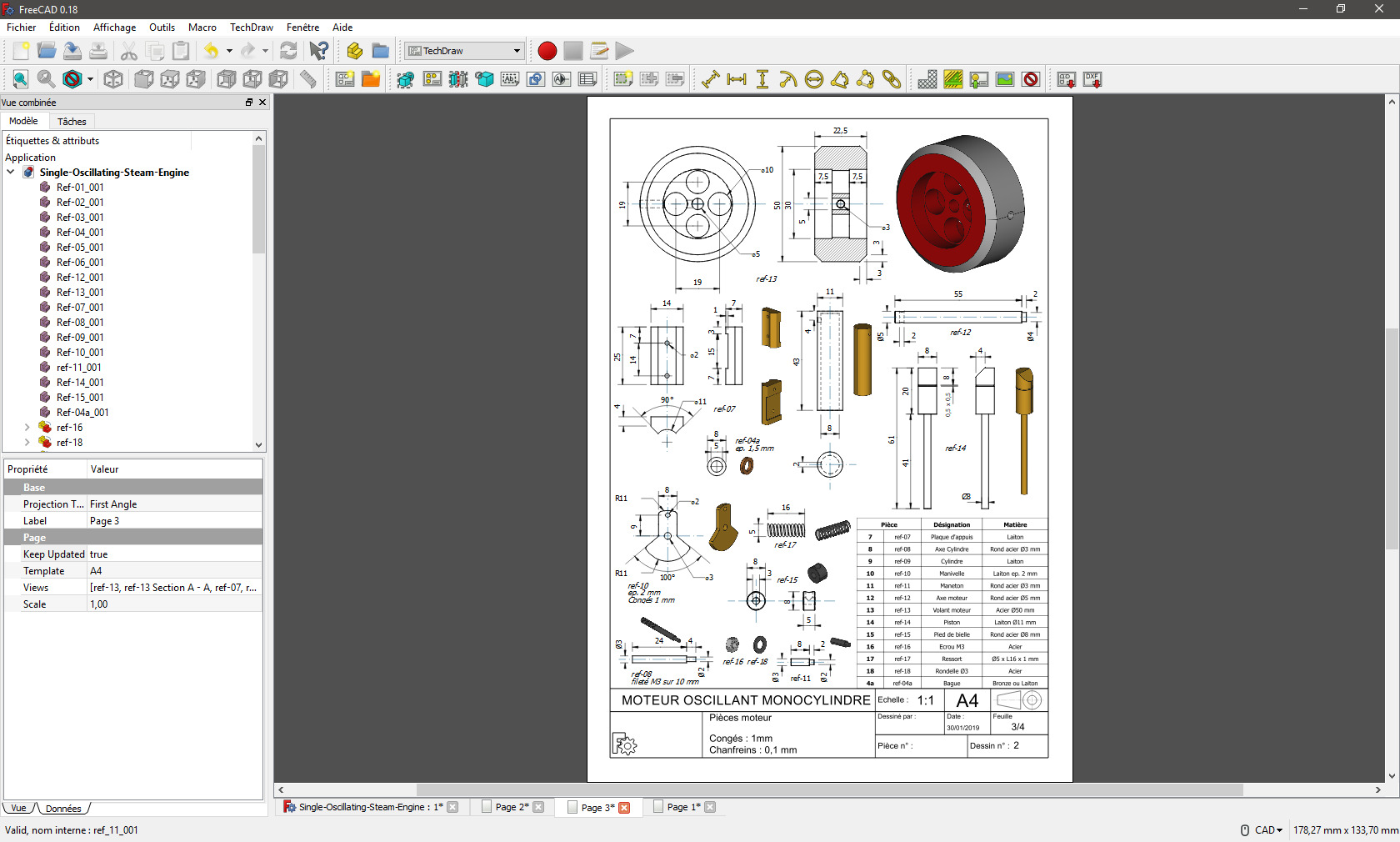Toggle floating mode for Vue combinée panel
This screenshot has width=1400, height=842.
point(248,103)
